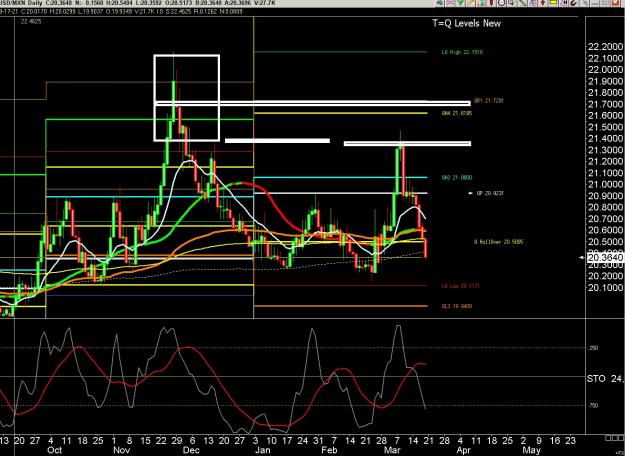Screen dimensions: 625x456
Task: Click the teal cloud-shaped icon in the toolbar
Action: pos(440,3)
